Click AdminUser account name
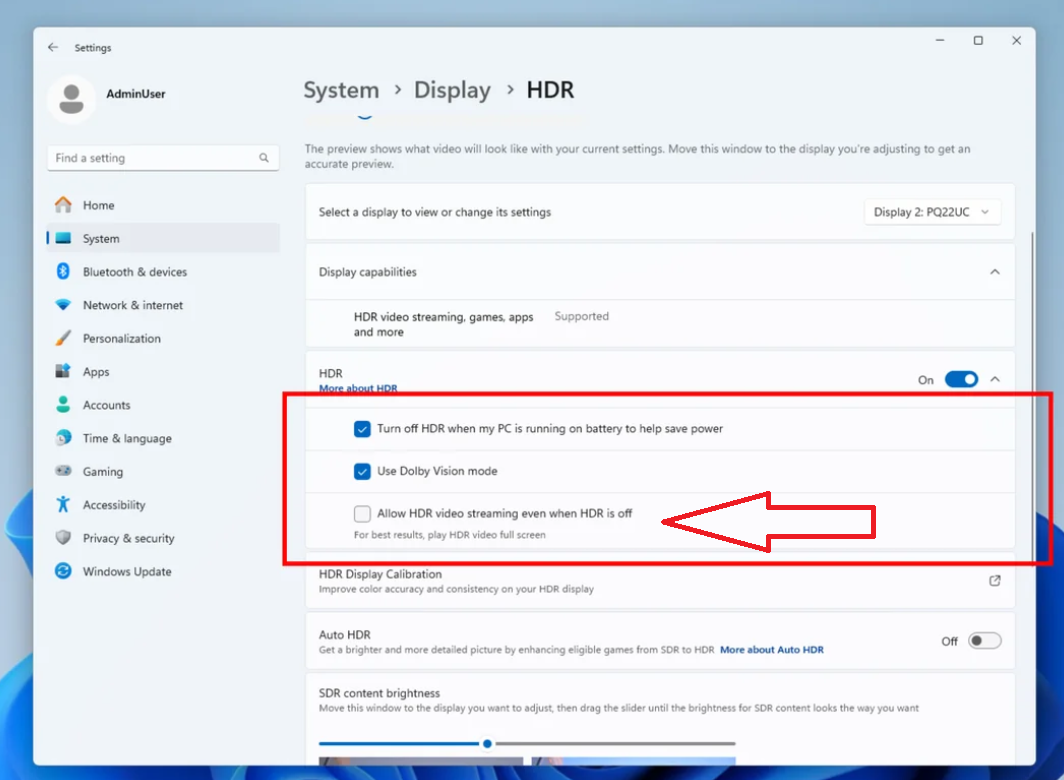This screenshot has width=1064, height=780. 136,94
